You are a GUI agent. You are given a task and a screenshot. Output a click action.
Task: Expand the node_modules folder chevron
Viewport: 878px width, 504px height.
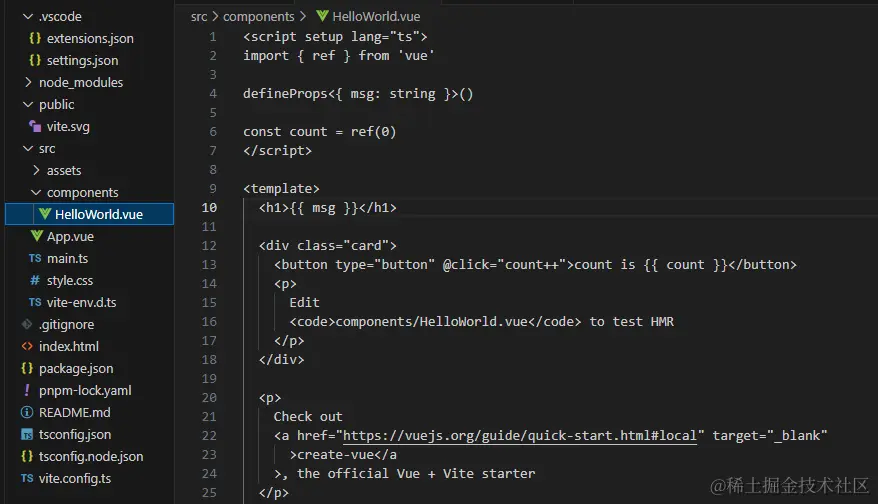27,82
